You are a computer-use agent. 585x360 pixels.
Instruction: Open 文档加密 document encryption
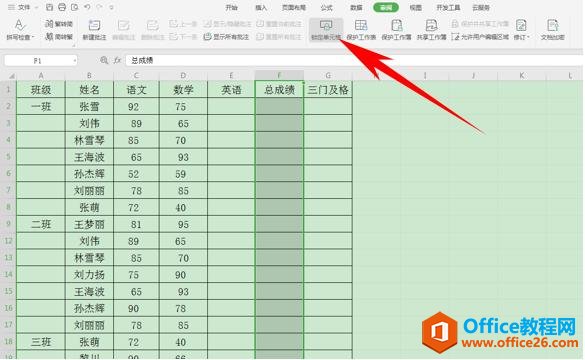[x=553, y=30]
